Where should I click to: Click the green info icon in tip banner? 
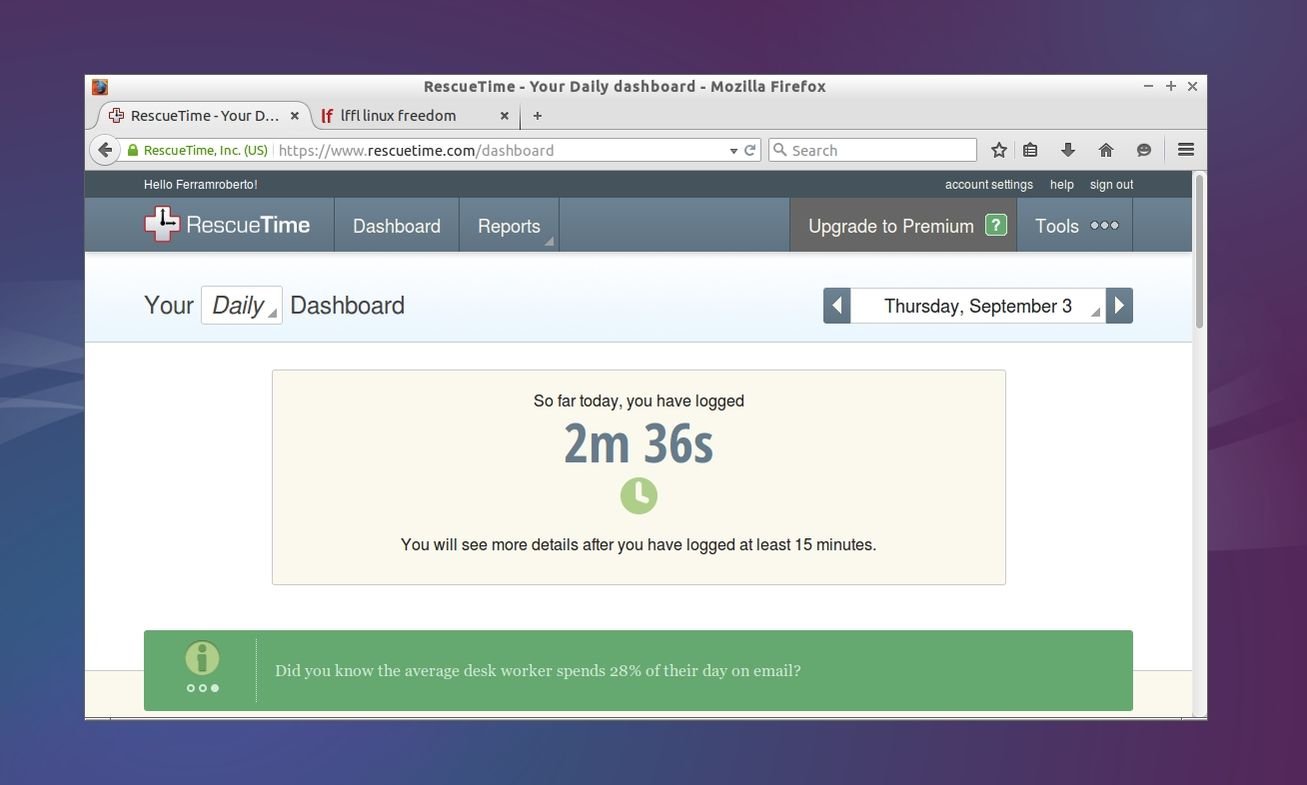(202, 659)
